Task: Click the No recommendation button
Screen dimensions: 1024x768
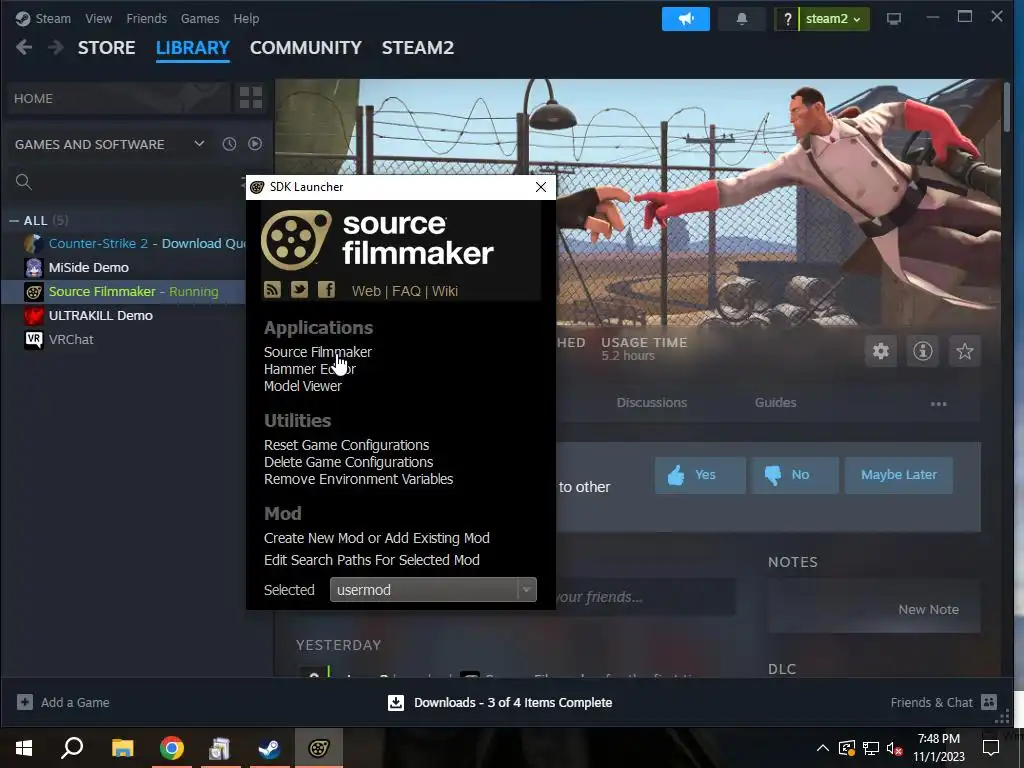Action: (795, 475)
